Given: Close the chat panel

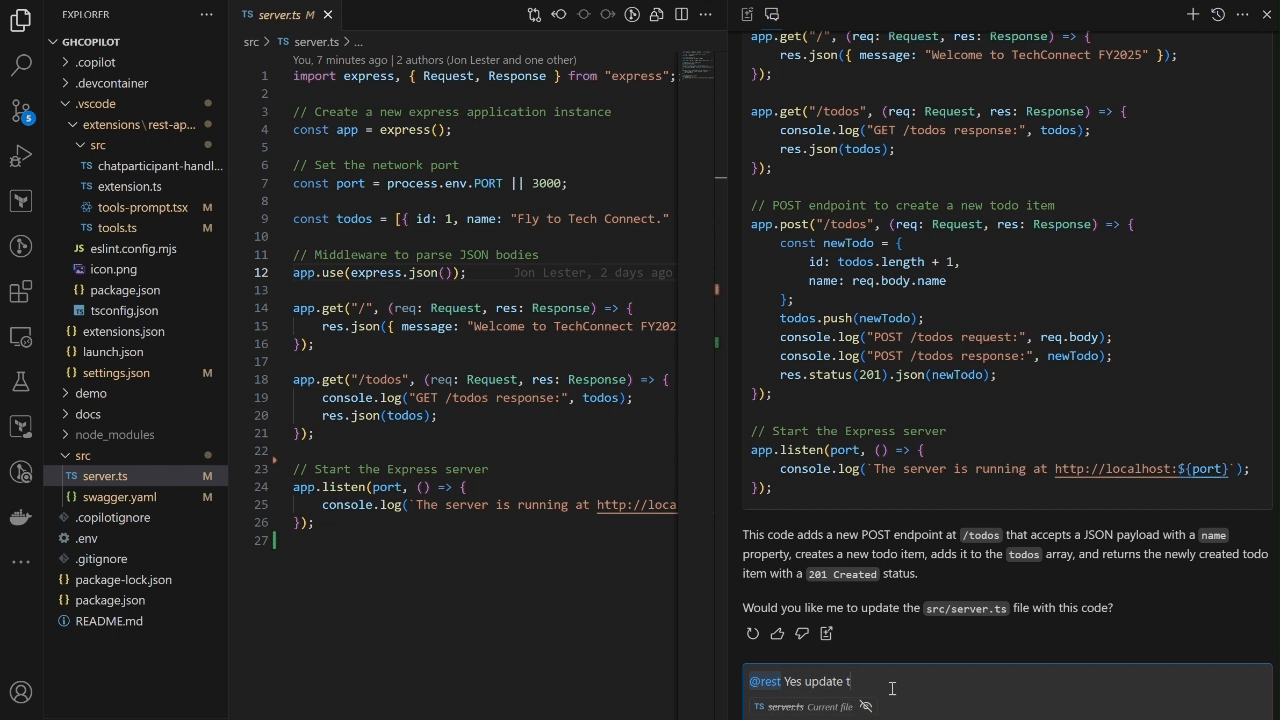Looking at the screenshot, I should pyautogui.click(x=1265, y=14).
